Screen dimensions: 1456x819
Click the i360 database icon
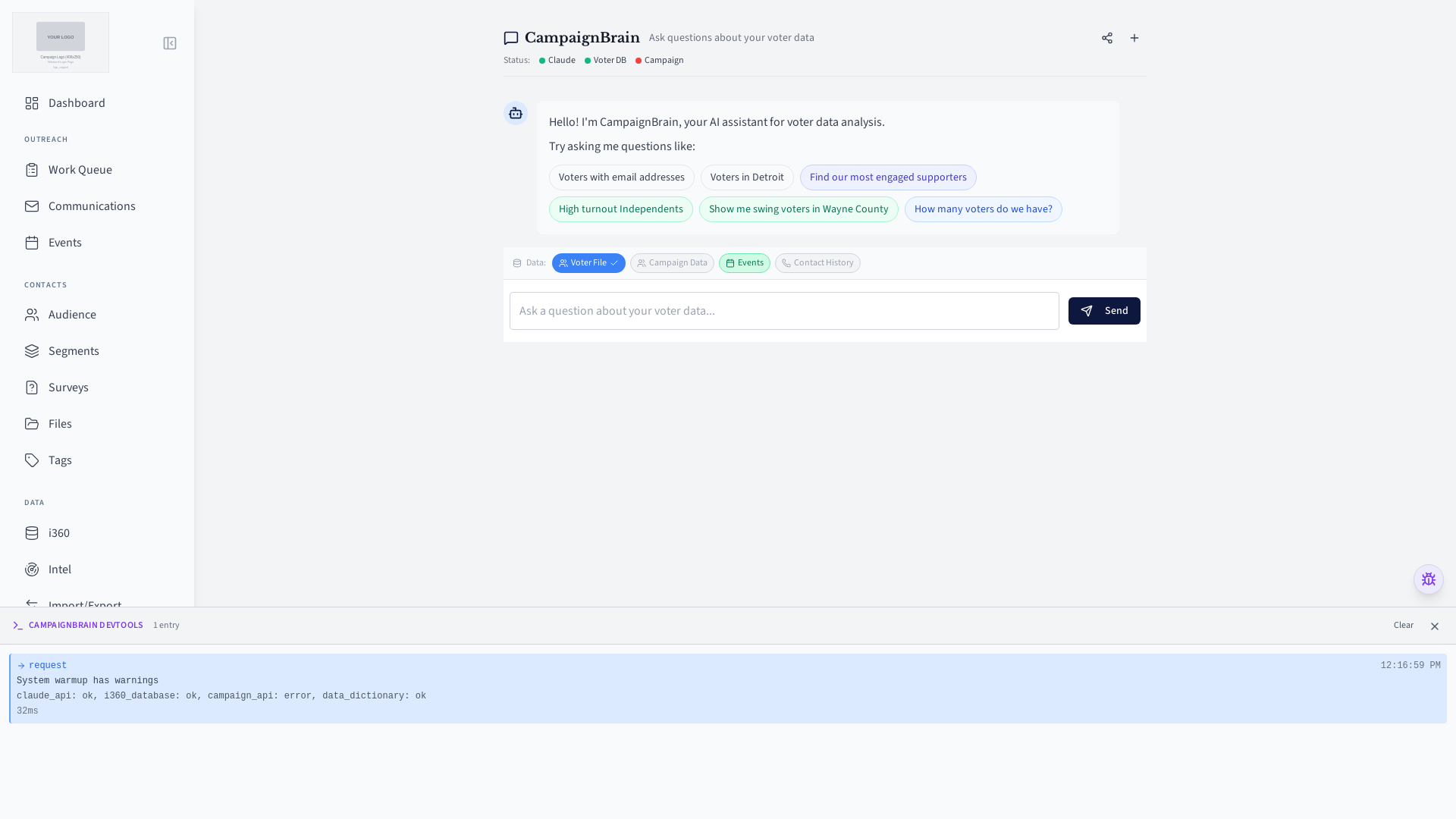click(x=32, y=533)
